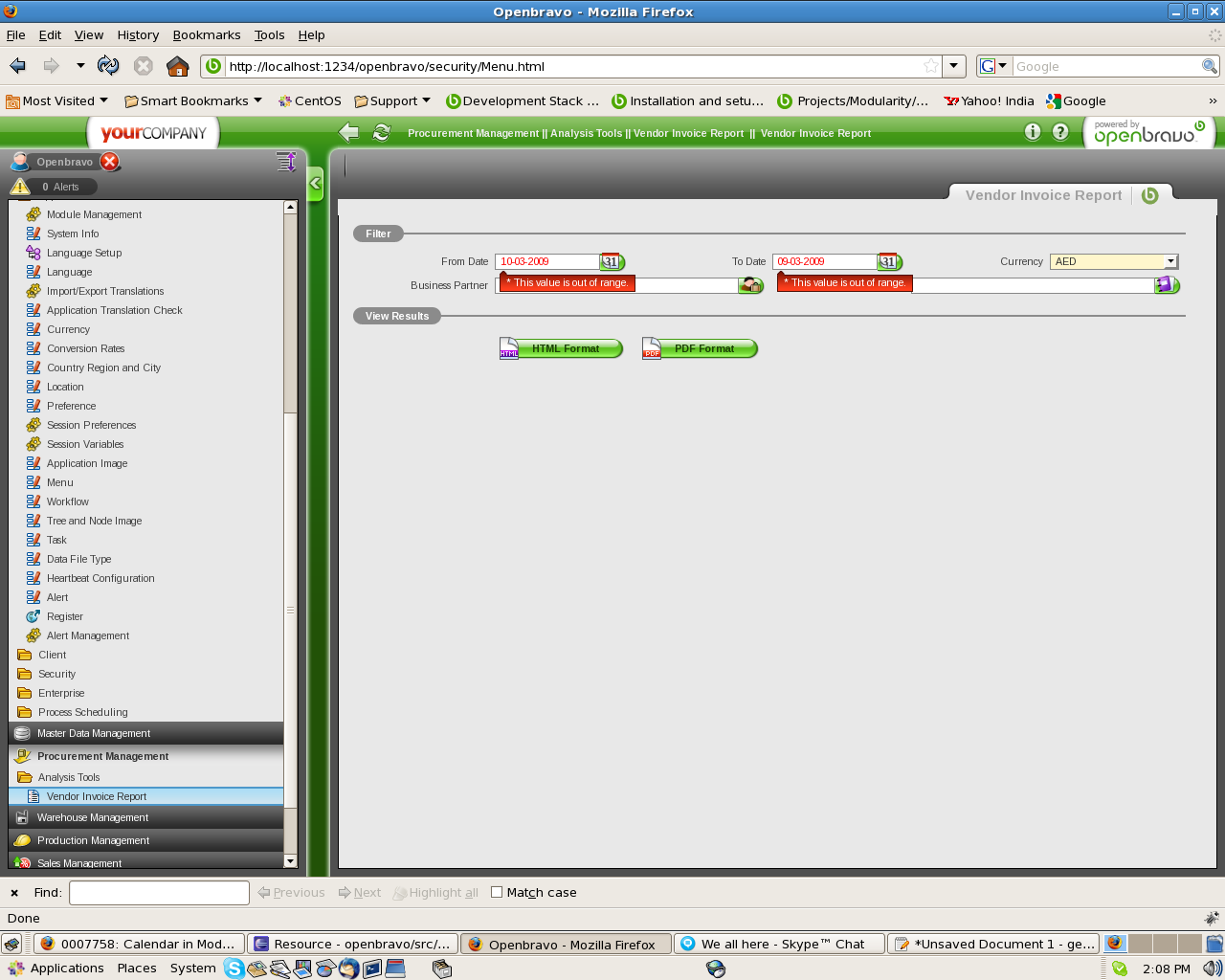
Task: Open the Currency dropdown
Action: [x=1169, y=261]
